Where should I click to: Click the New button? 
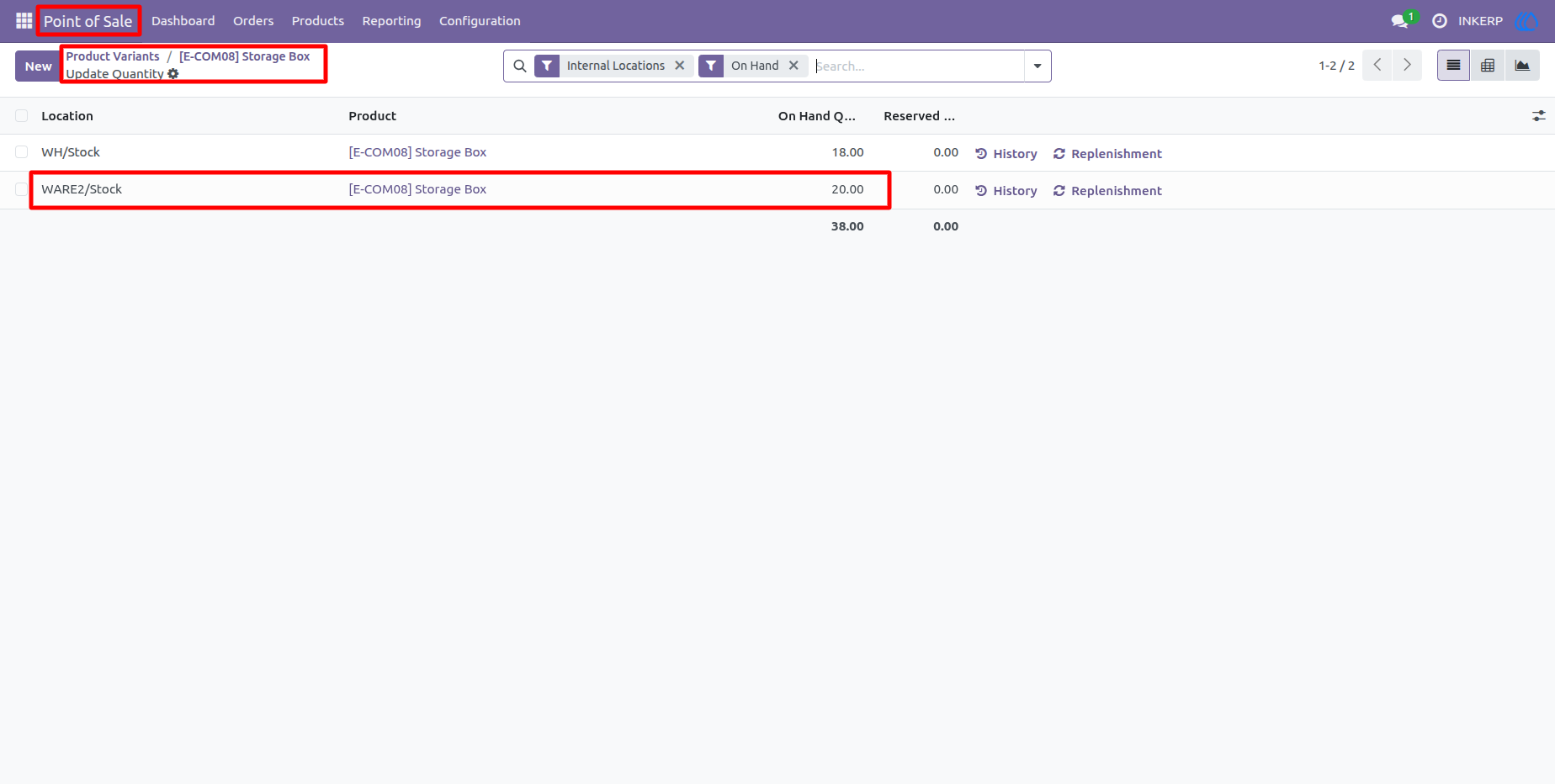(x=38, y=66)
